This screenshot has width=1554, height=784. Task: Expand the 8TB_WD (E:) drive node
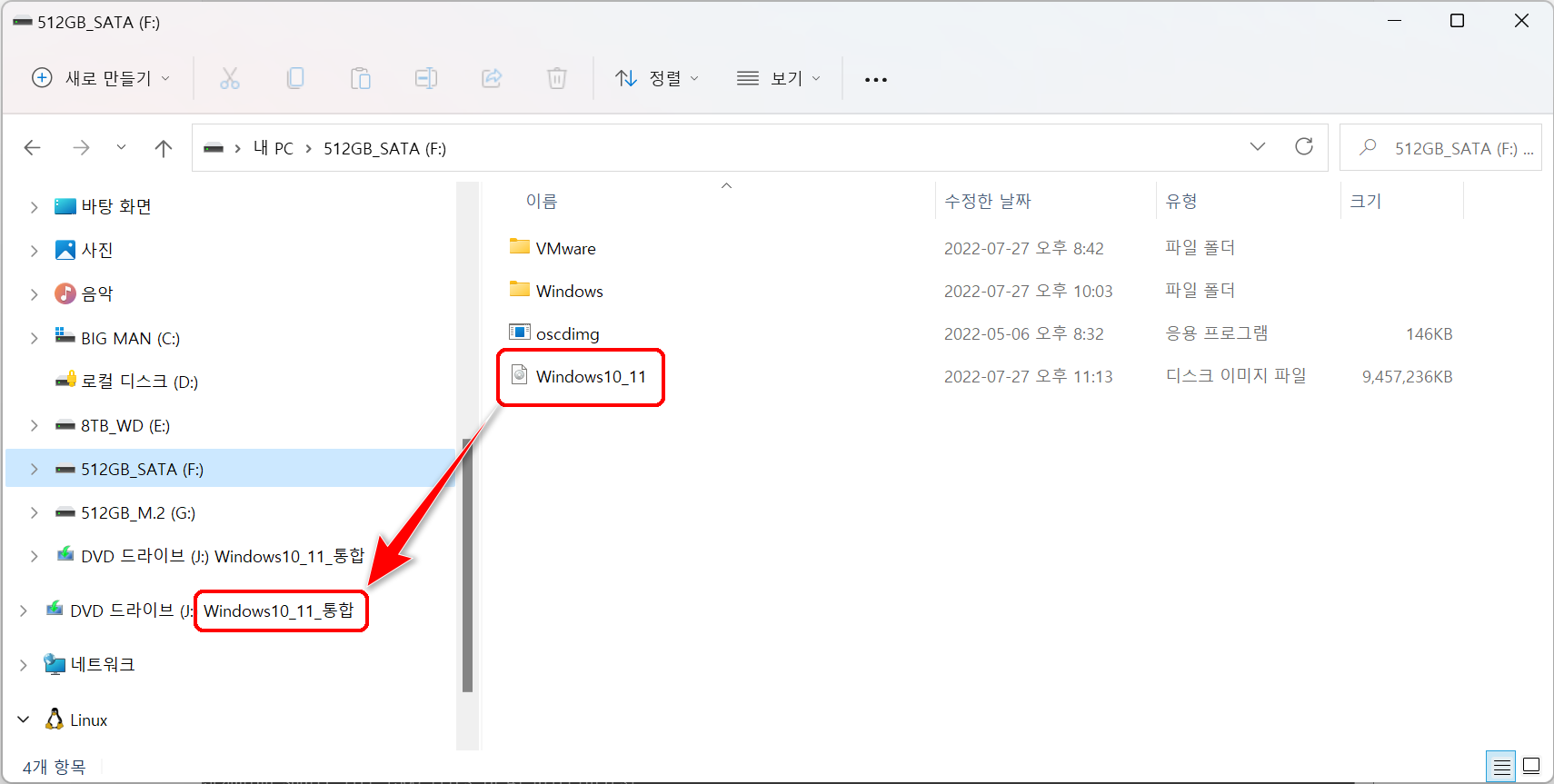[x=34, y=425]
